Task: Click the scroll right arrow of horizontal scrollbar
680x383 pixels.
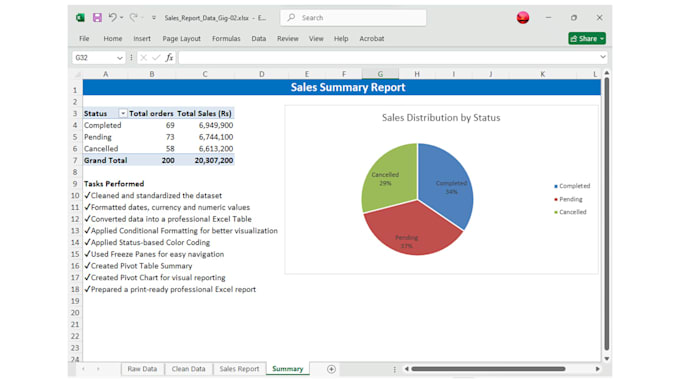Action: coord(598,369)
